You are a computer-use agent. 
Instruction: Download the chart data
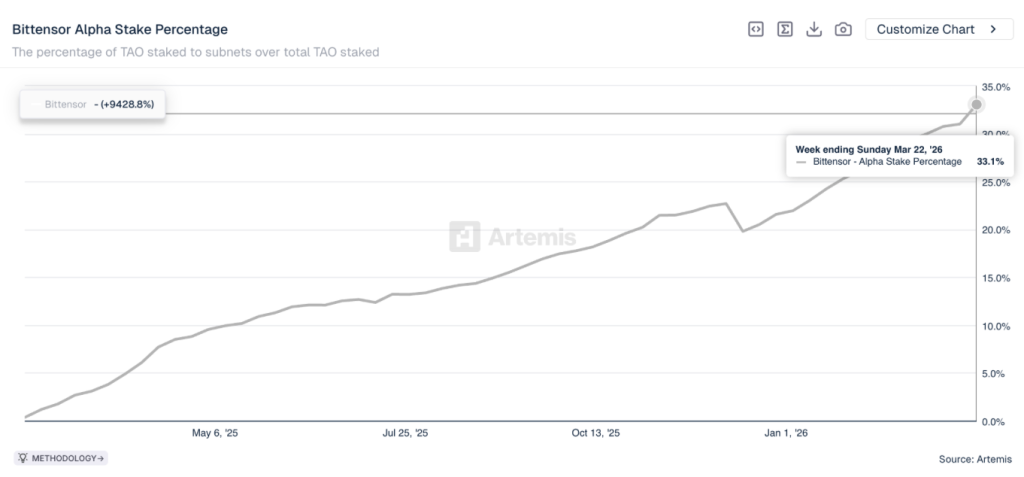click(x=814, y=29)
